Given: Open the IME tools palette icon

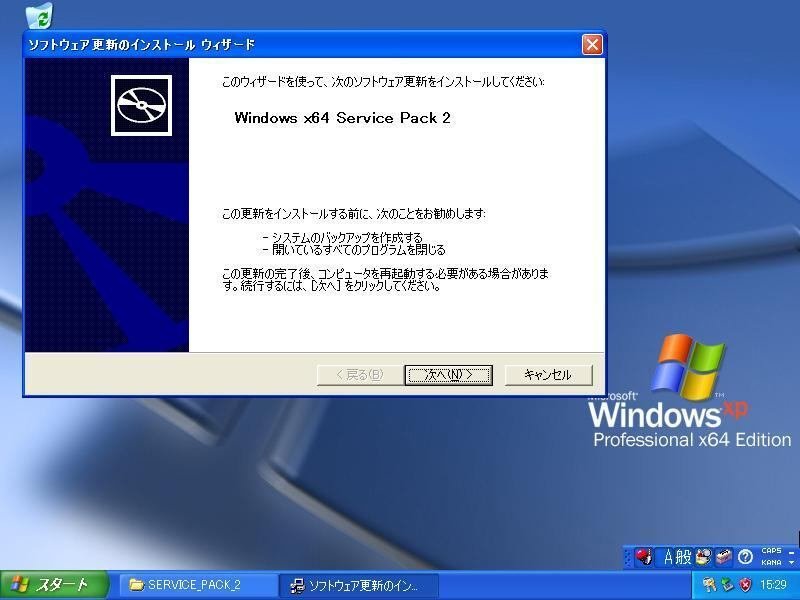Looking at the screenshot, I should tap(704, 557).
